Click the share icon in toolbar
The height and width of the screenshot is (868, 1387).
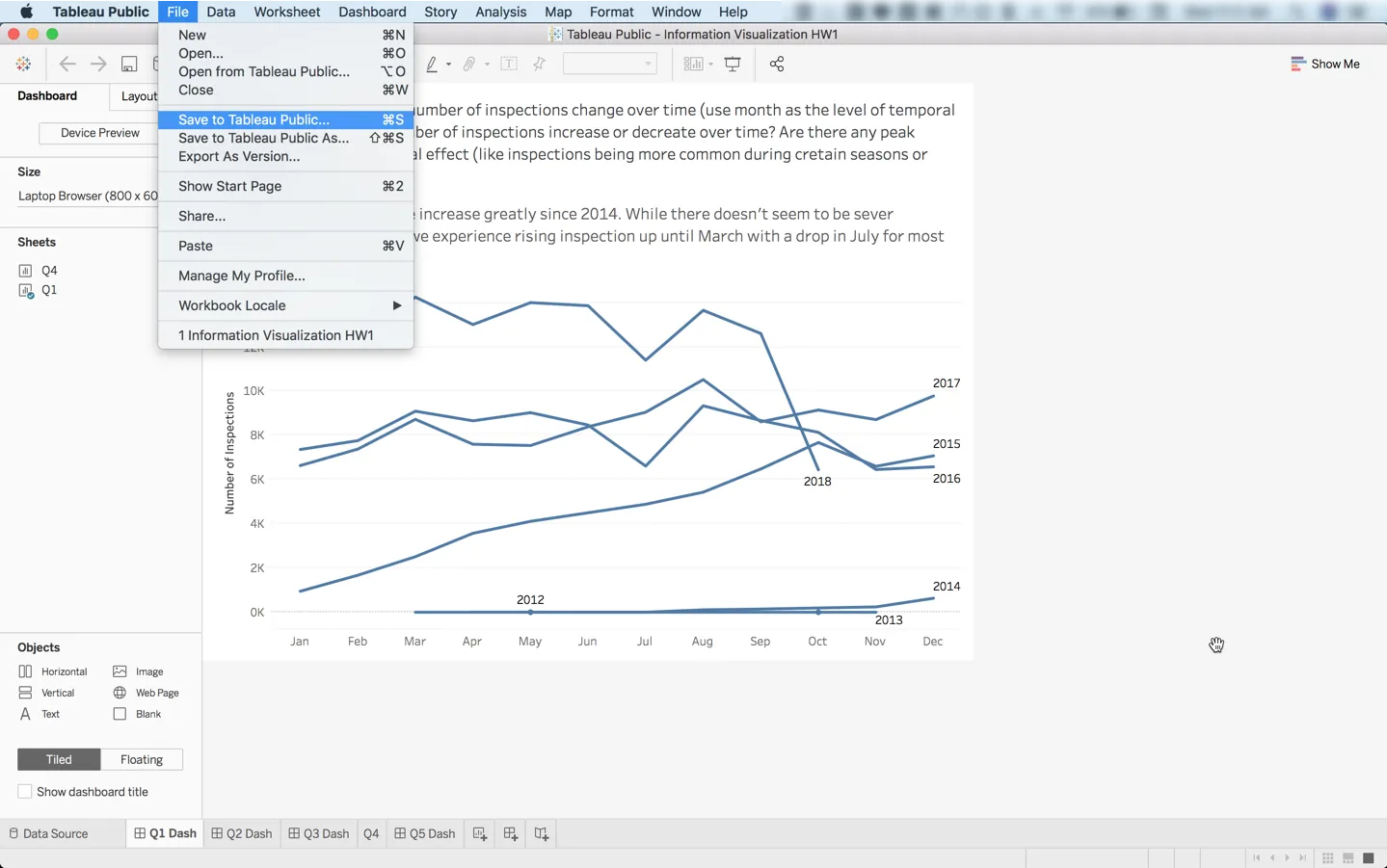coord(777,64)
